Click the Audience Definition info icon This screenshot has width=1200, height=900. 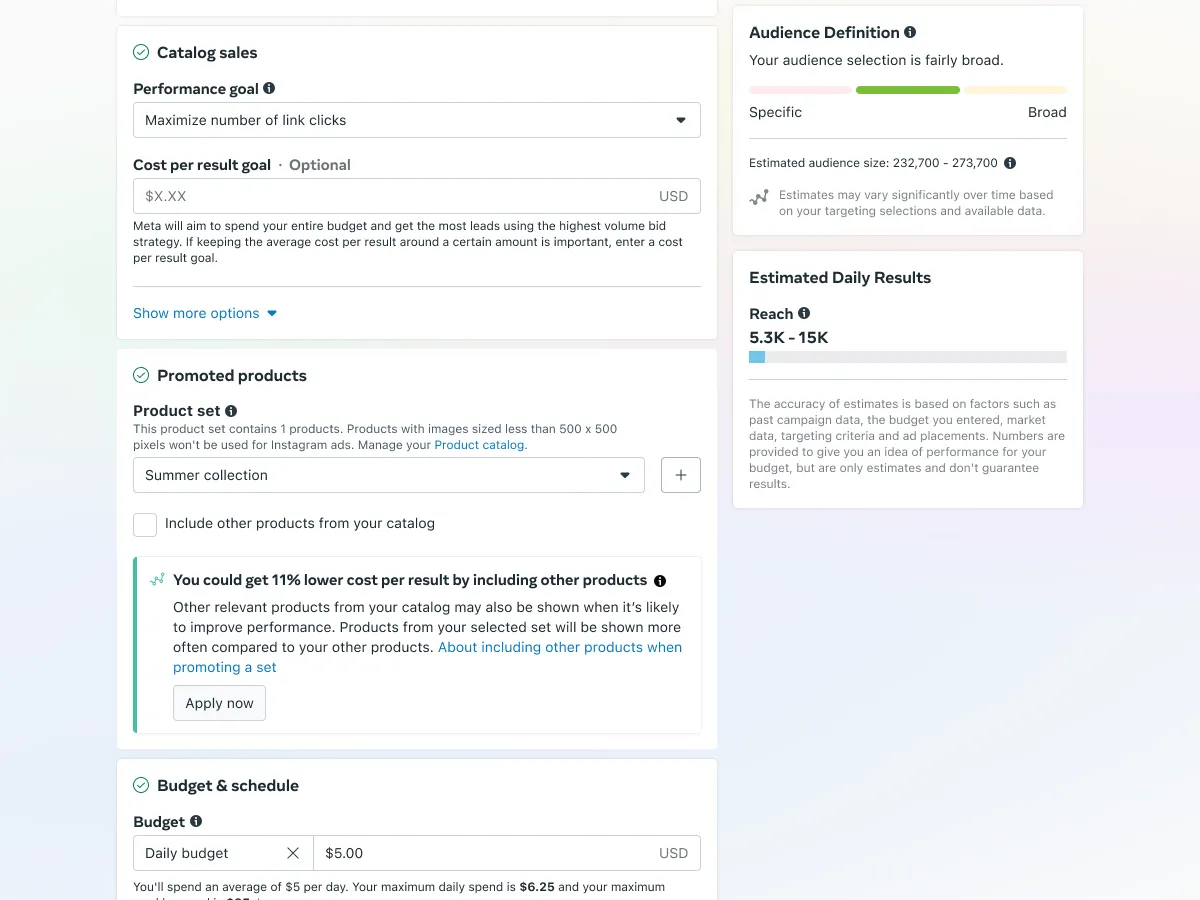coord(910,32)
